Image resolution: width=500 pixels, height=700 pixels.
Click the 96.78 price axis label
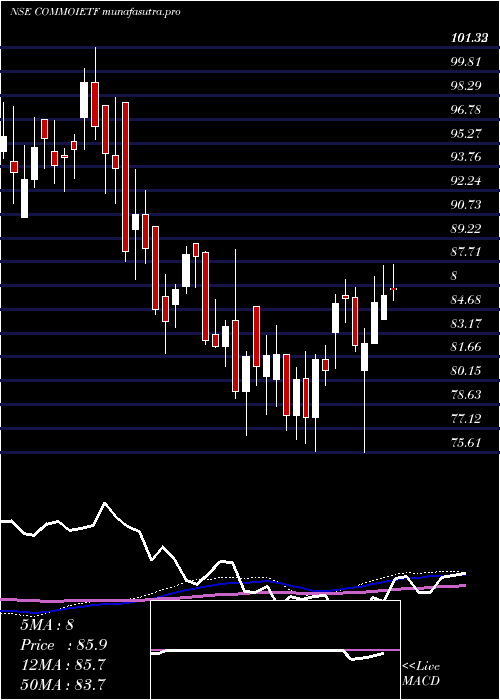pyautogui.click(x=466, y=109)
